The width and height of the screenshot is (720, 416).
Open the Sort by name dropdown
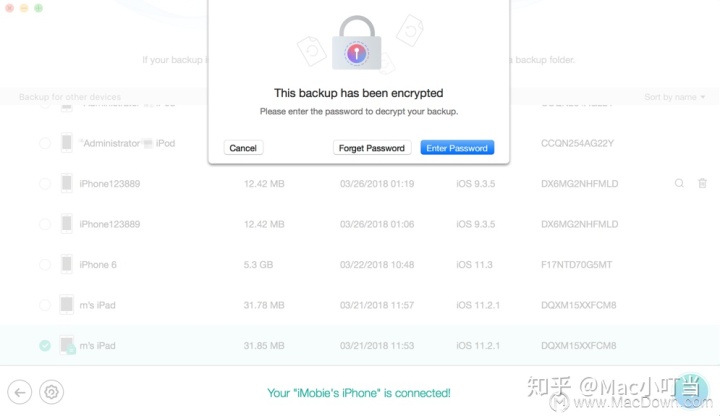[674, 97]
